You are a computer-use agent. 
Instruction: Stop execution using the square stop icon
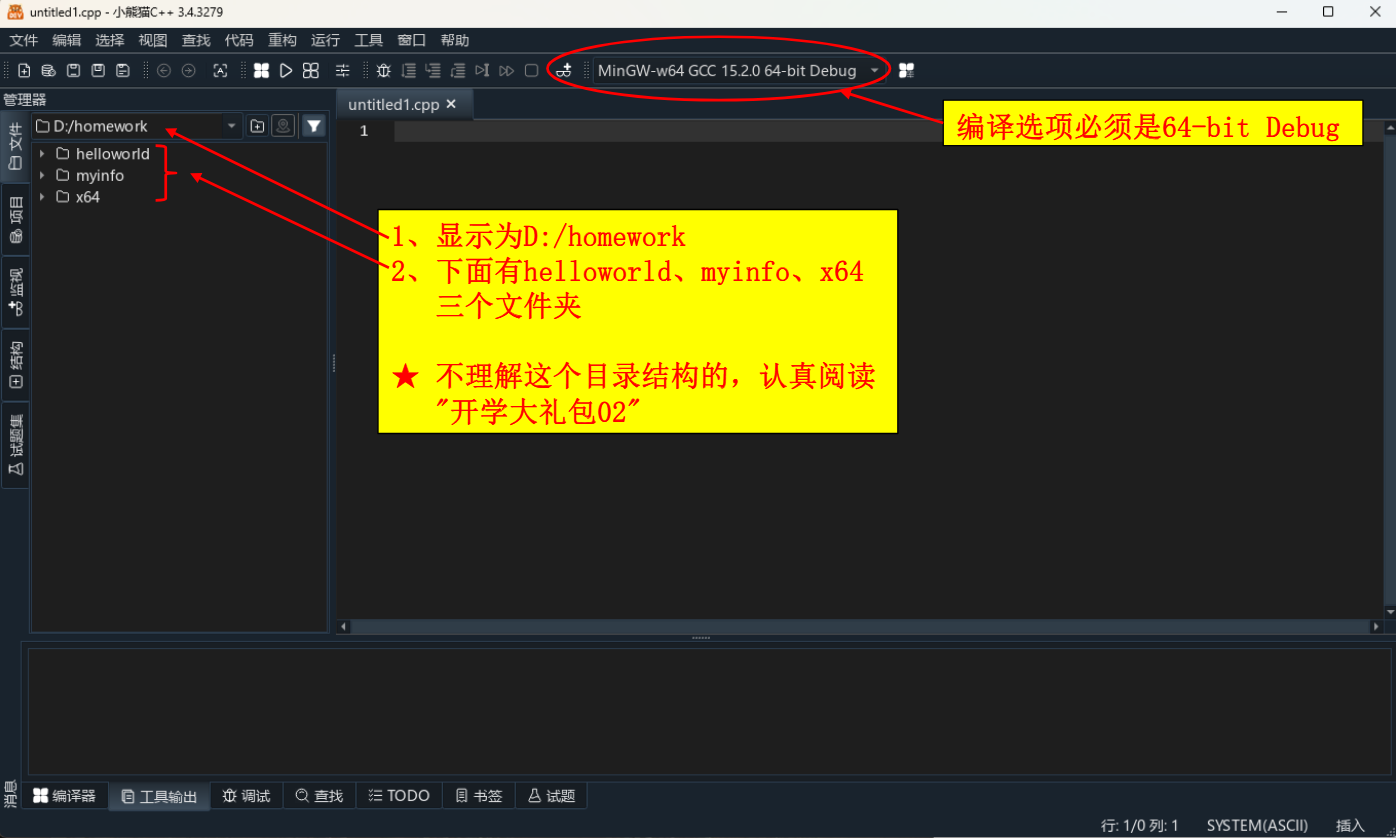(531, 70)
